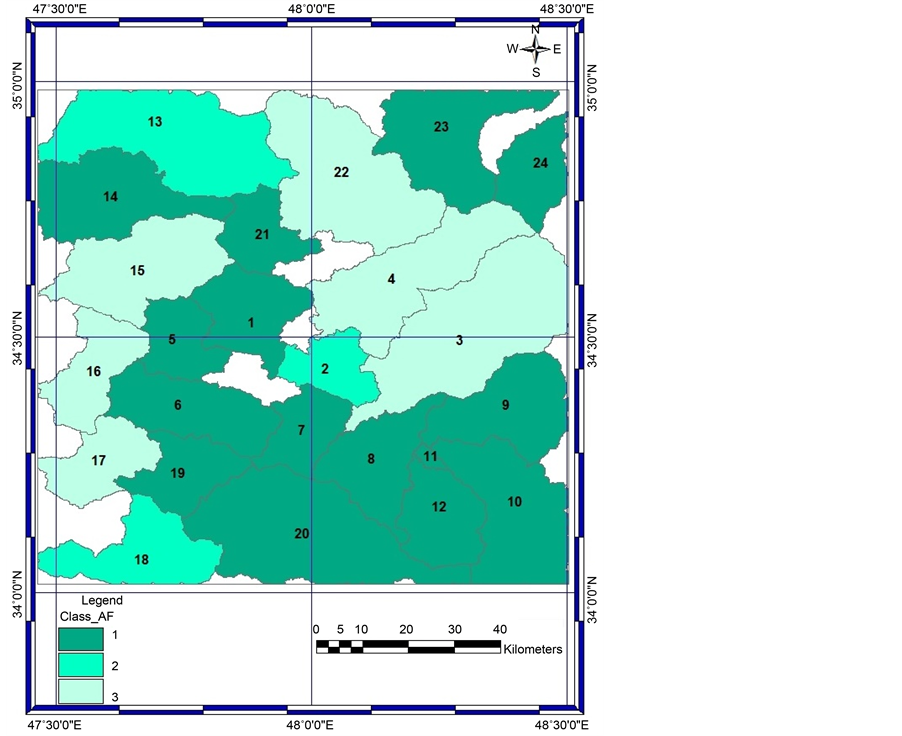Click the Kilometers label by the scale bar
902x736 pixels.
pyautogui.click(x=533, y=649)
